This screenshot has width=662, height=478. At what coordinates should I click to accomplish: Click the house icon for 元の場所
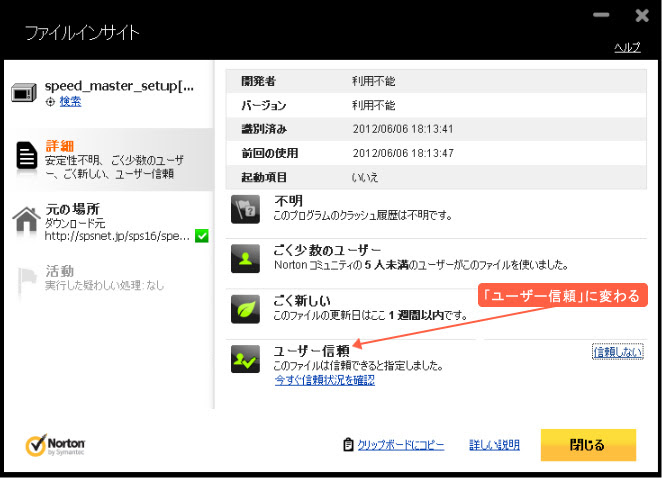[26, 220]
